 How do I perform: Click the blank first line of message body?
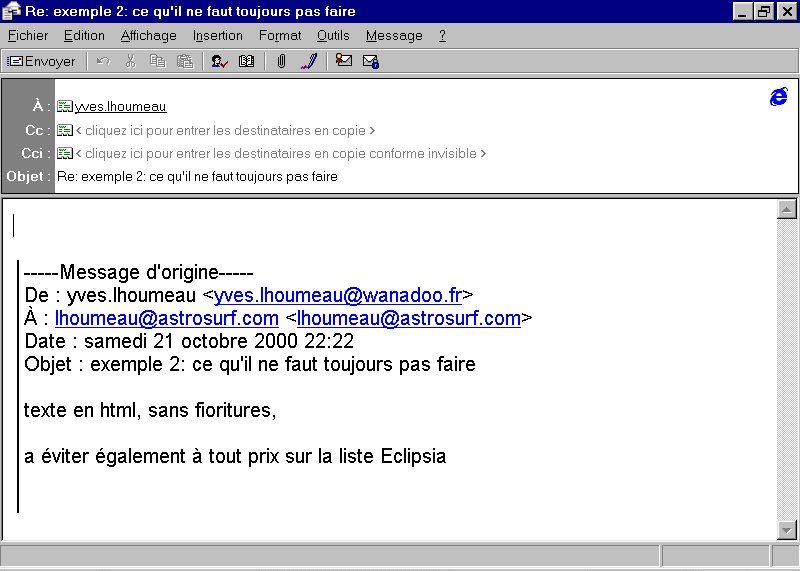[x=388, y=226]
